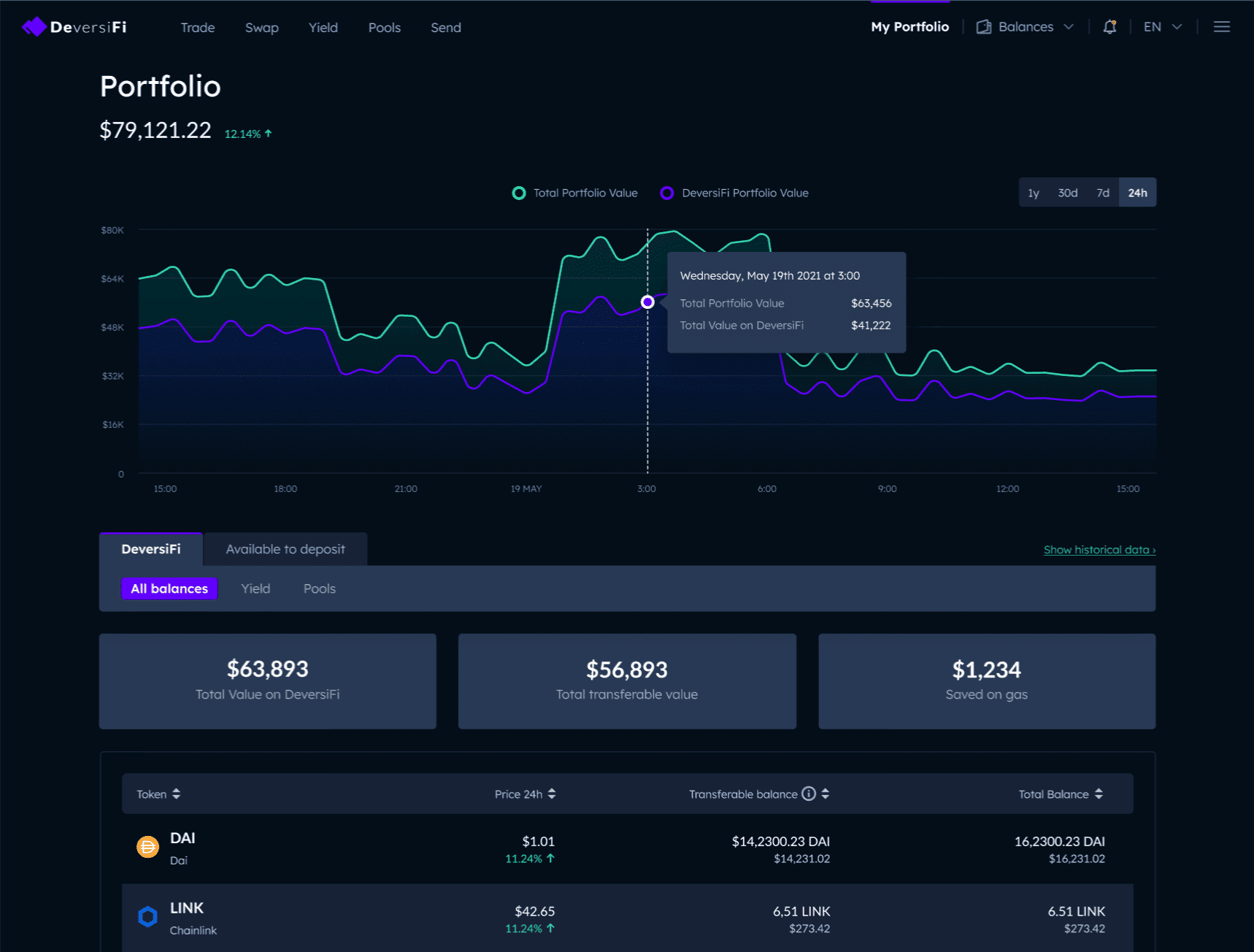Click the $14,2300.23 DAI transferable balance
1254x952 pixels.
click(x=781, y=842)
